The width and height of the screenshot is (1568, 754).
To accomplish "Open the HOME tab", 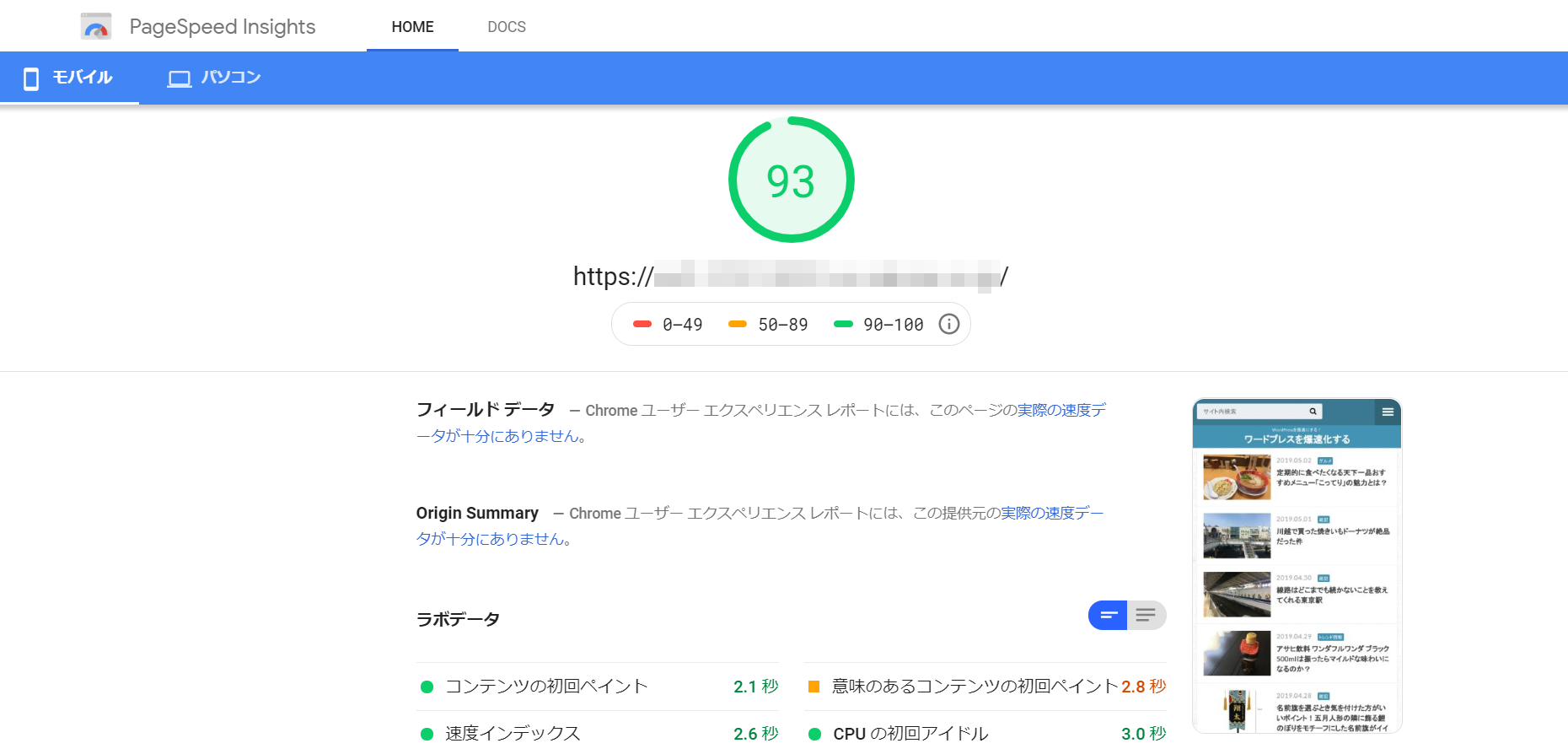I will (x=412, y=26).
